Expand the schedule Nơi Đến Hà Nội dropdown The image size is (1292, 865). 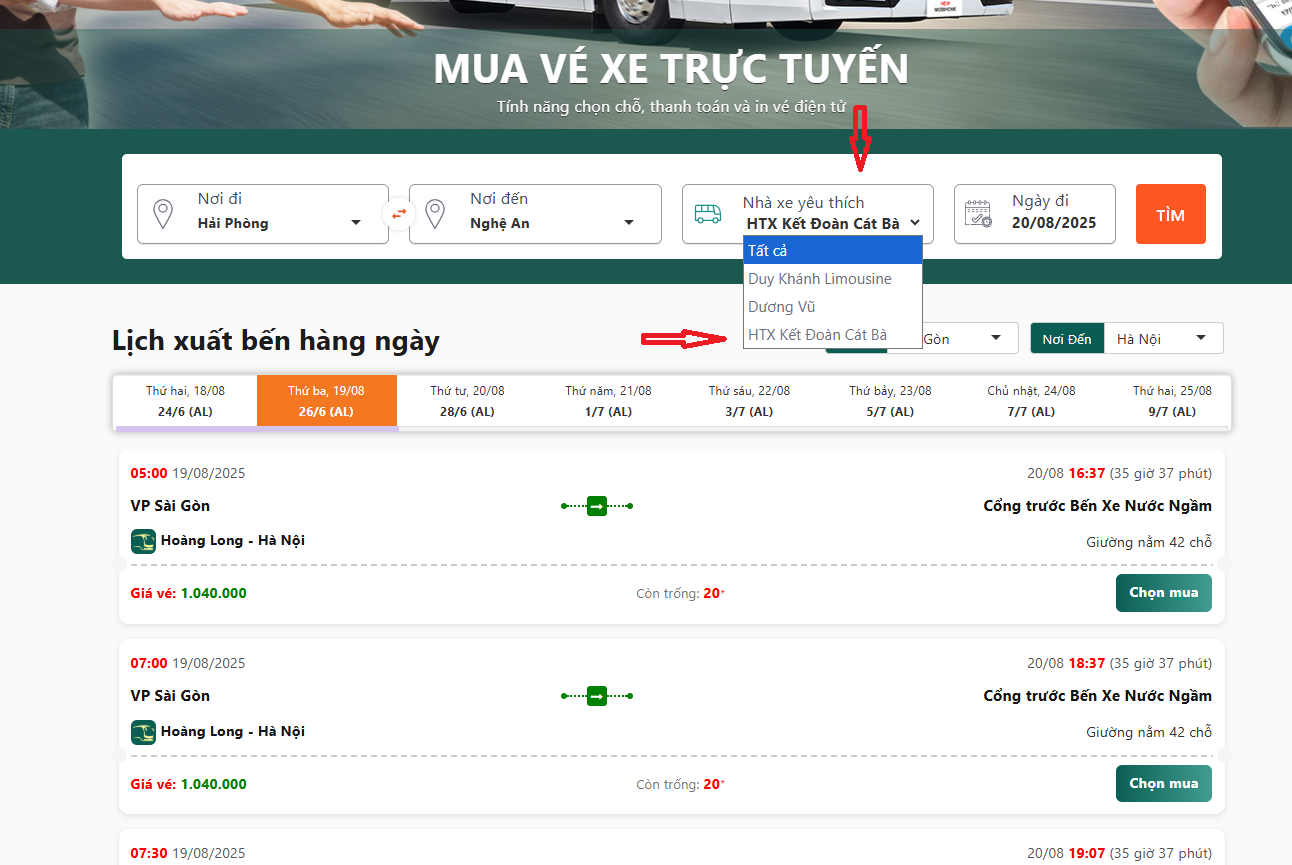point(1163,338)
